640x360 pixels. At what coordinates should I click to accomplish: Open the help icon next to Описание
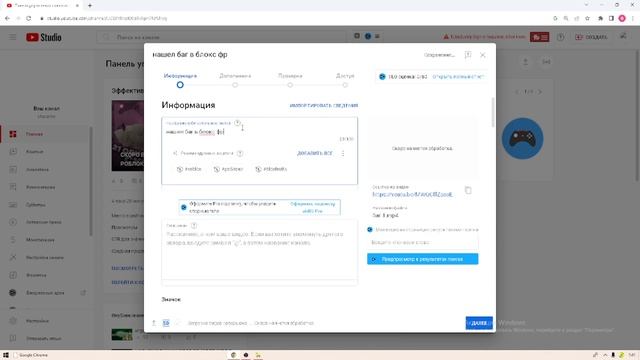(x=194, y=226)
